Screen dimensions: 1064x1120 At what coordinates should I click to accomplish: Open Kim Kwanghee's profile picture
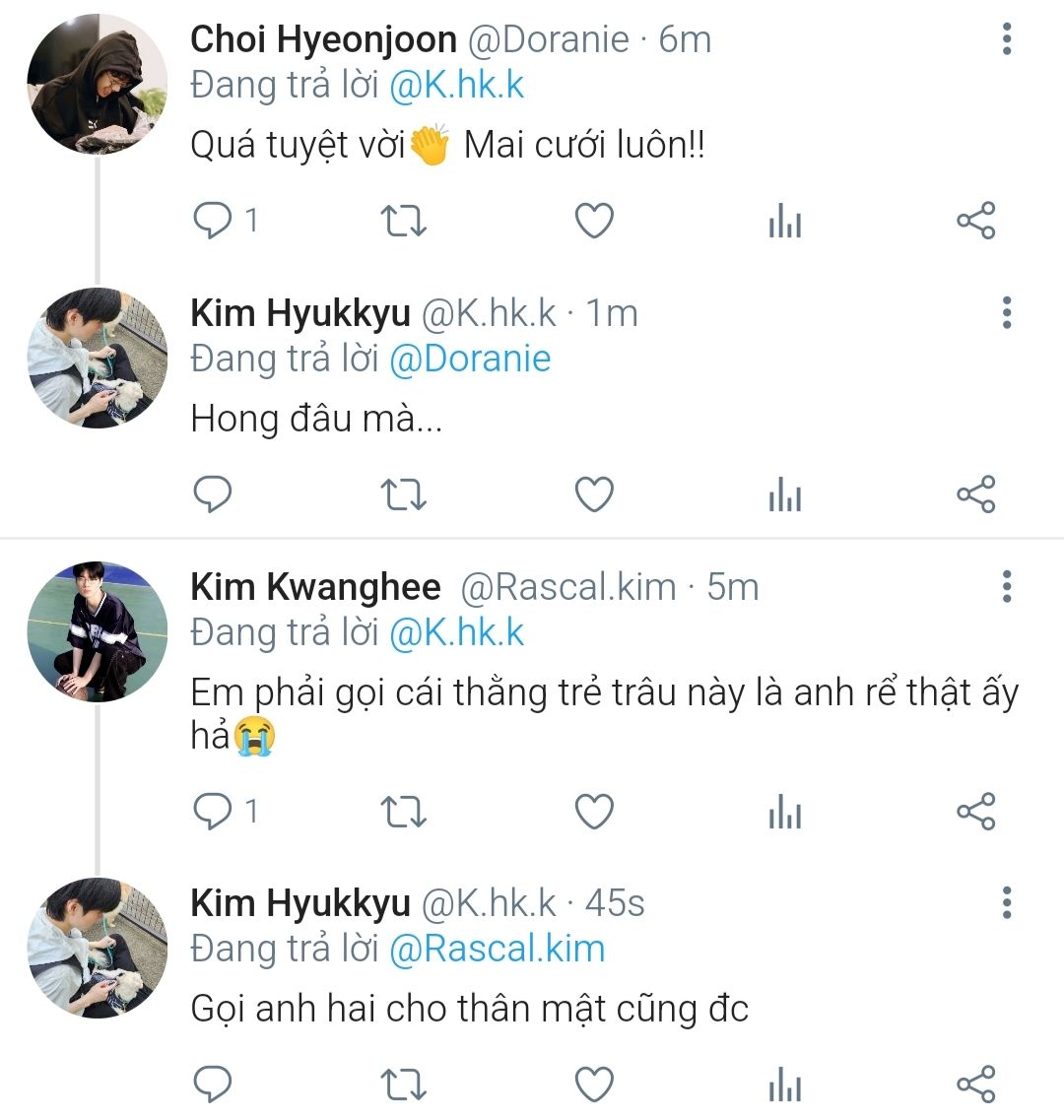tap(97, 631)
